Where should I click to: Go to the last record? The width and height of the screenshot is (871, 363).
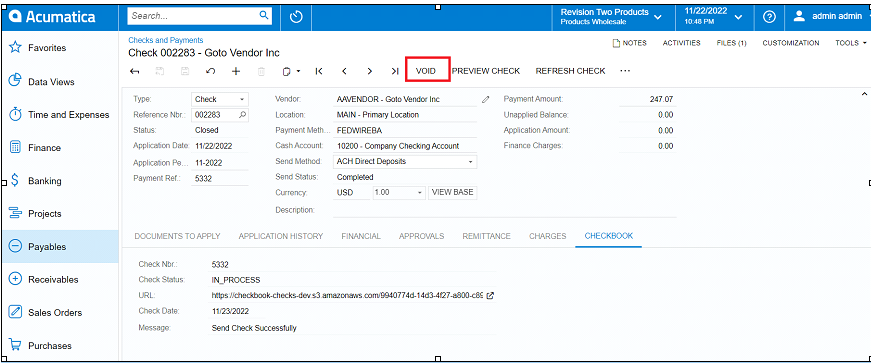(x=394, y=71)
